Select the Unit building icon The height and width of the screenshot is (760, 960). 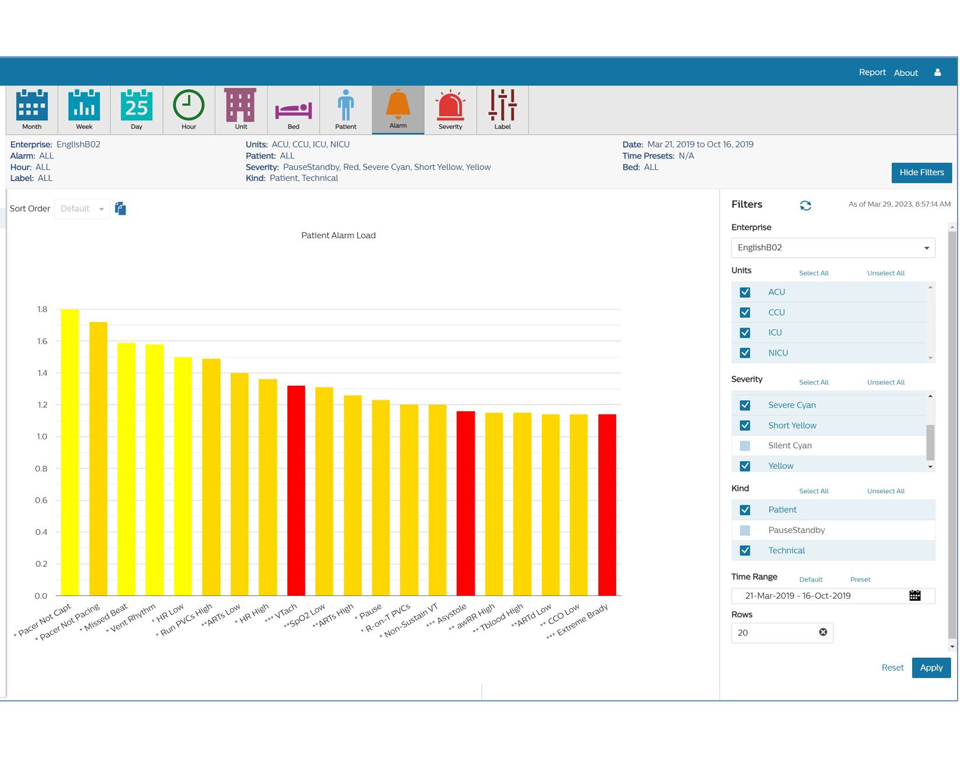pos(240,109)
